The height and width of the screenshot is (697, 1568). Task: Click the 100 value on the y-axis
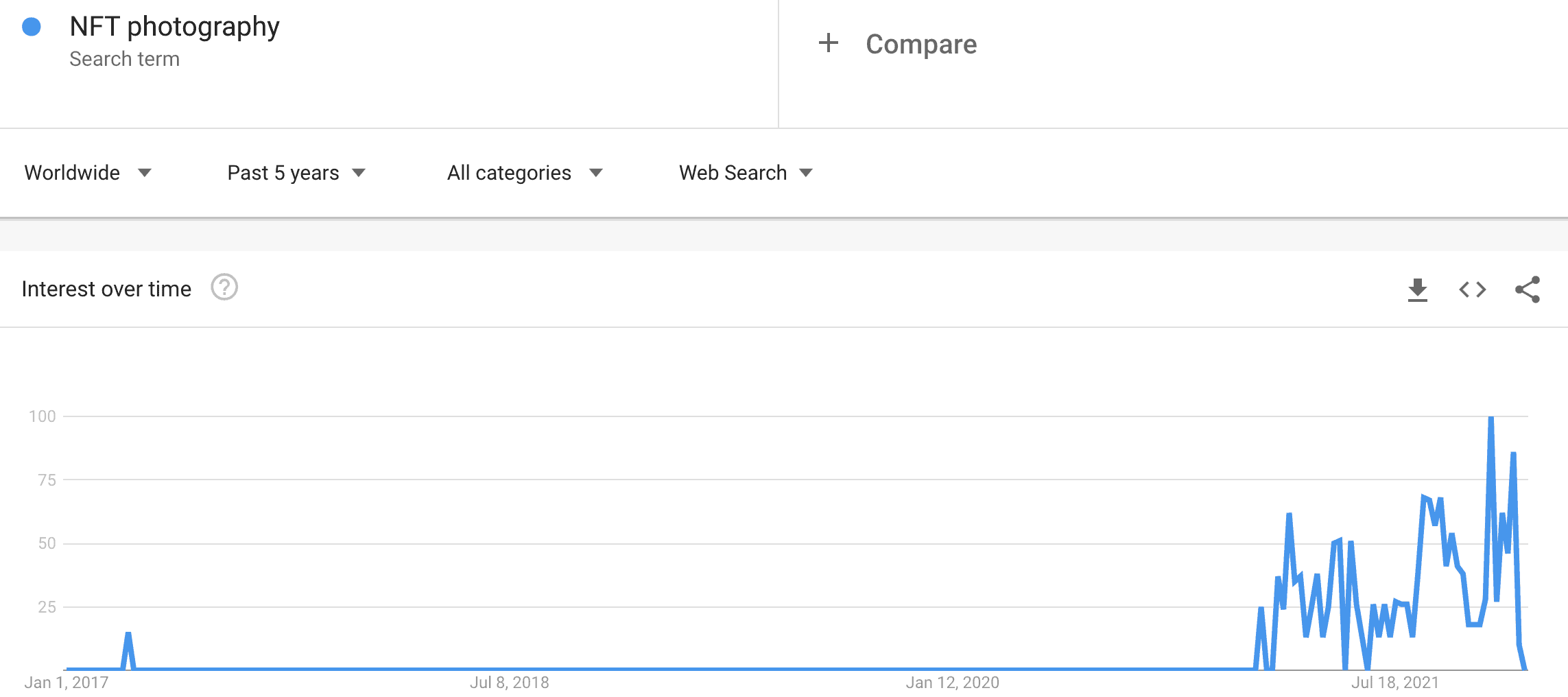(x=43, y=416)
